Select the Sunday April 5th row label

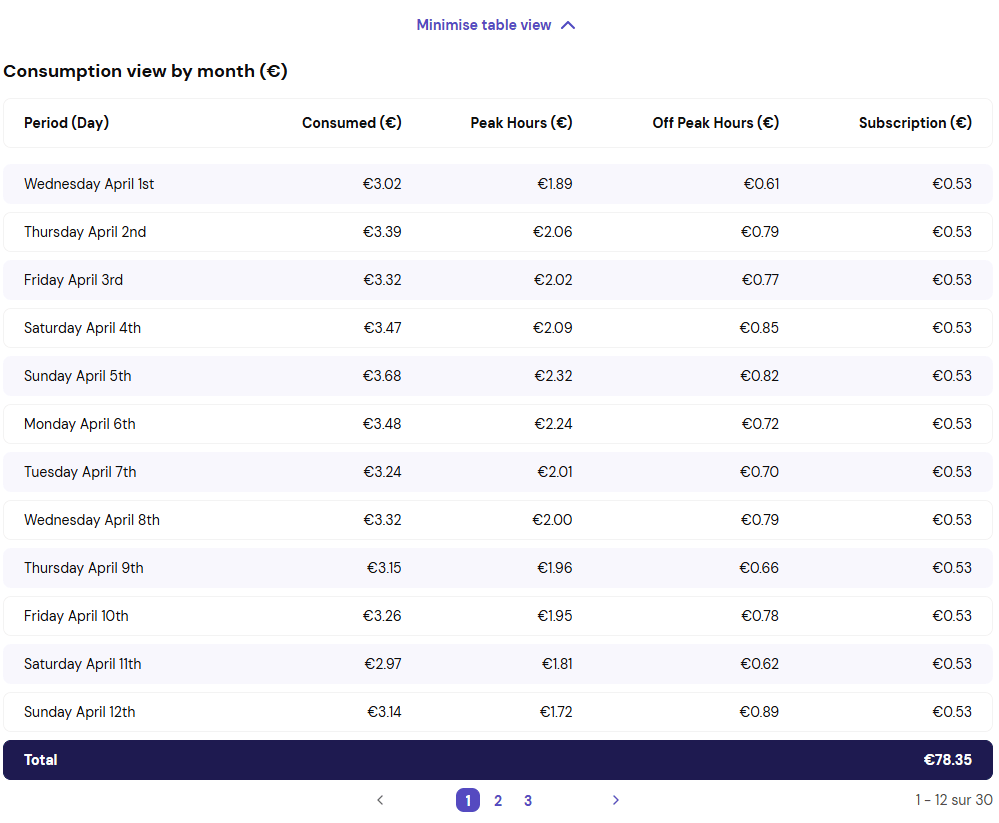pyautogui.click(x=78, y=376)
